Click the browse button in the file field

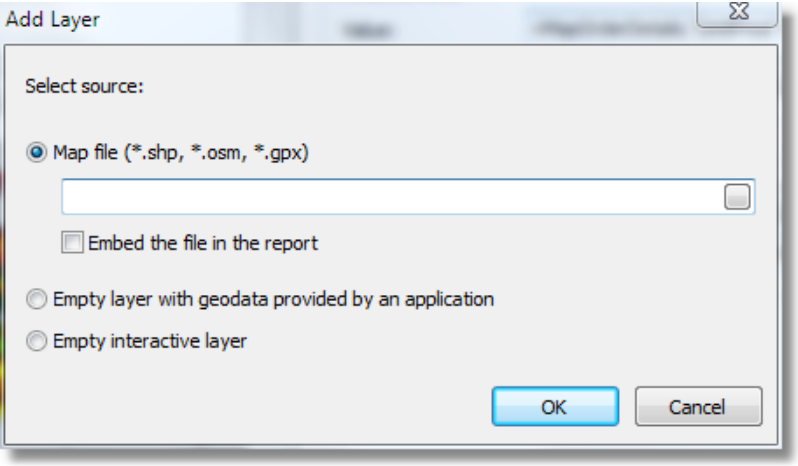coord(737,198)
